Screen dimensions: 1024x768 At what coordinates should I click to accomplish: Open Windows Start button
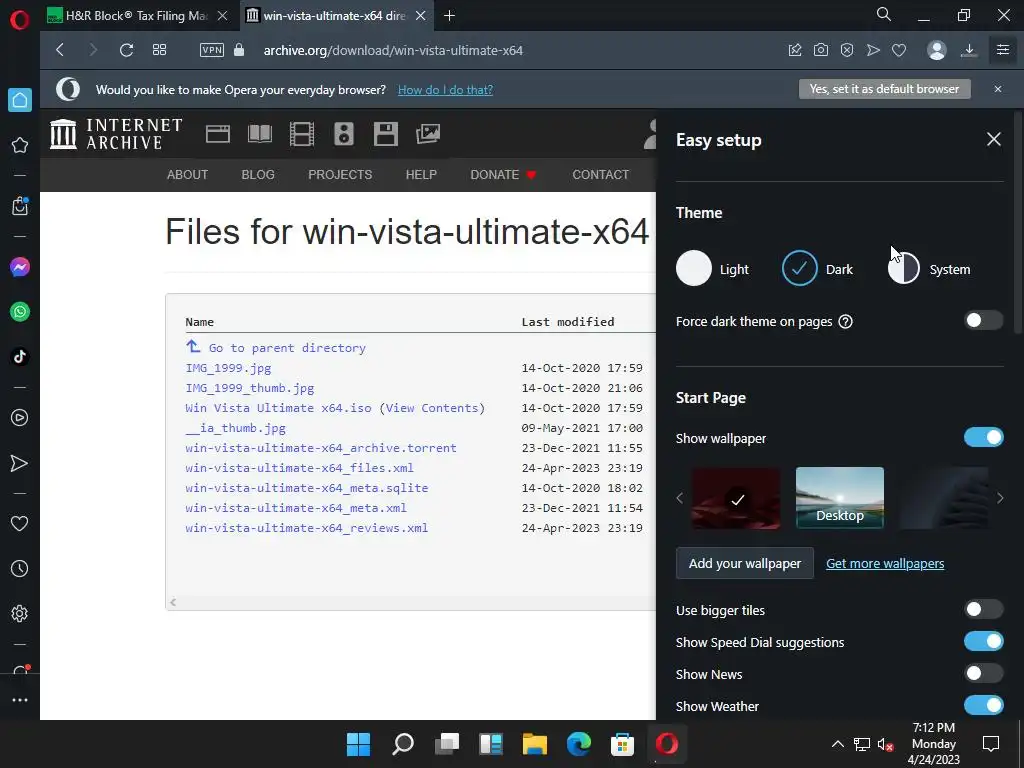click(x=358, y=744)
